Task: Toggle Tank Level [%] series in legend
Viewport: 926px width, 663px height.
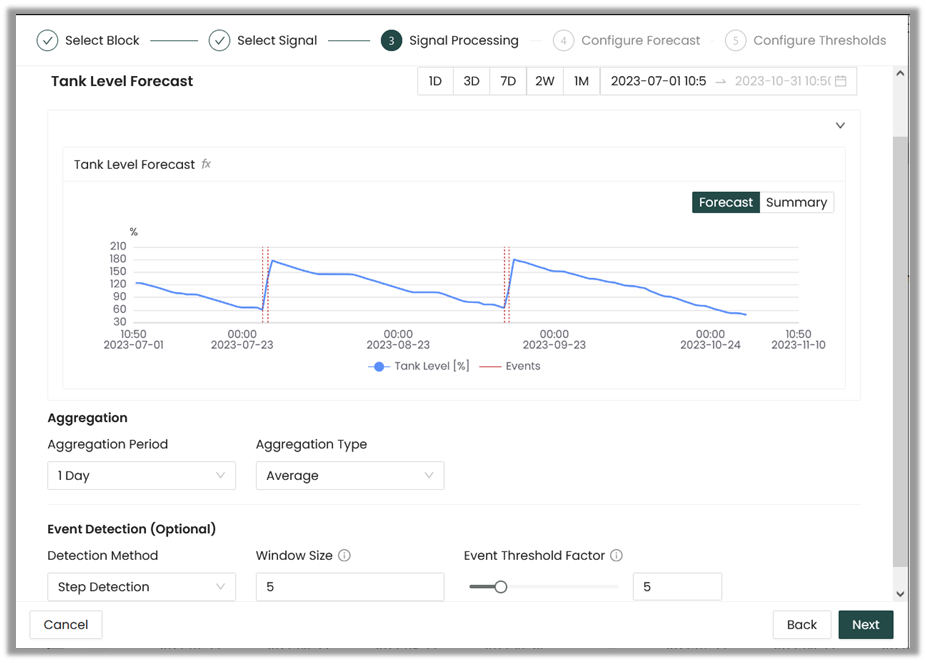Action: point(420,366)
